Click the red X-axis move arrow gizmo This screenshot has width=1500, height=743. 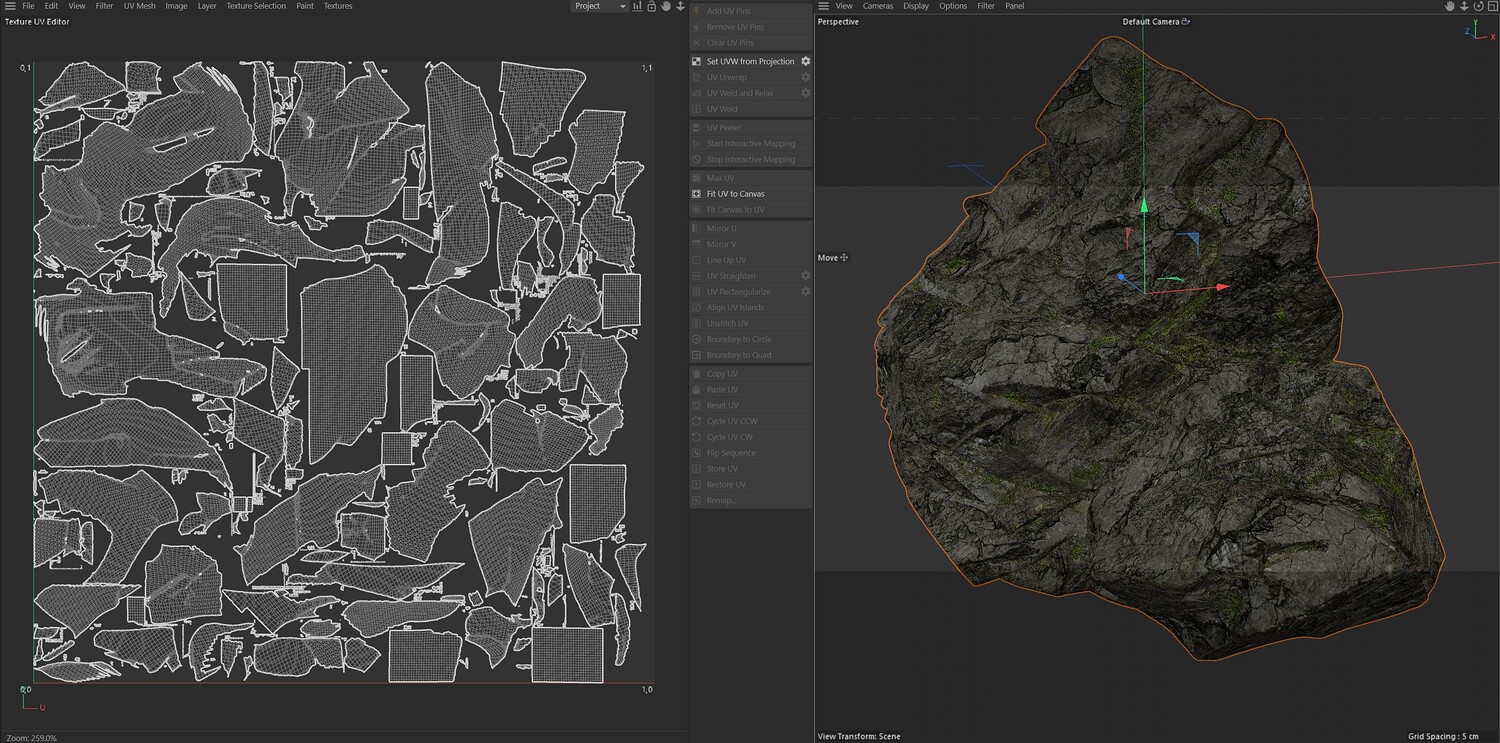[1222, 288]
